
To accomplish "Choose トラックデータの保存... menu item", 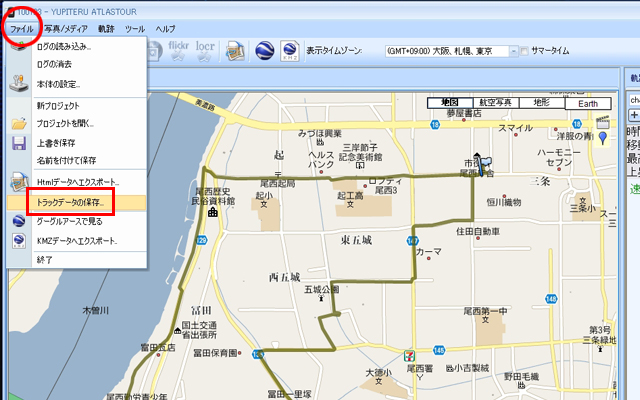I will pyautogui.click(x=77, y=202).
